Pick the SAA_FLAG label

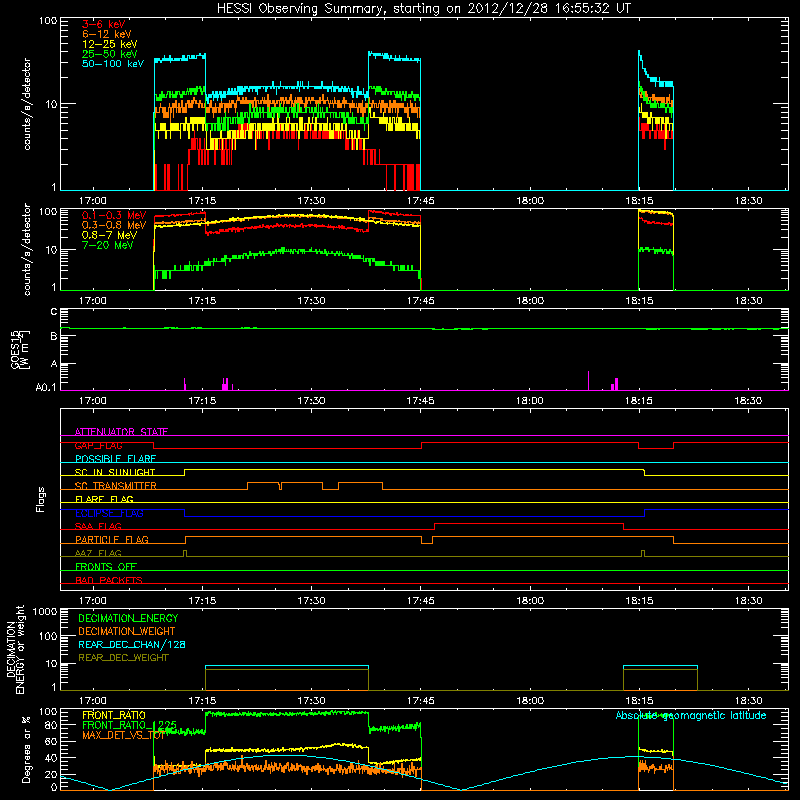(x=98, y=526)
